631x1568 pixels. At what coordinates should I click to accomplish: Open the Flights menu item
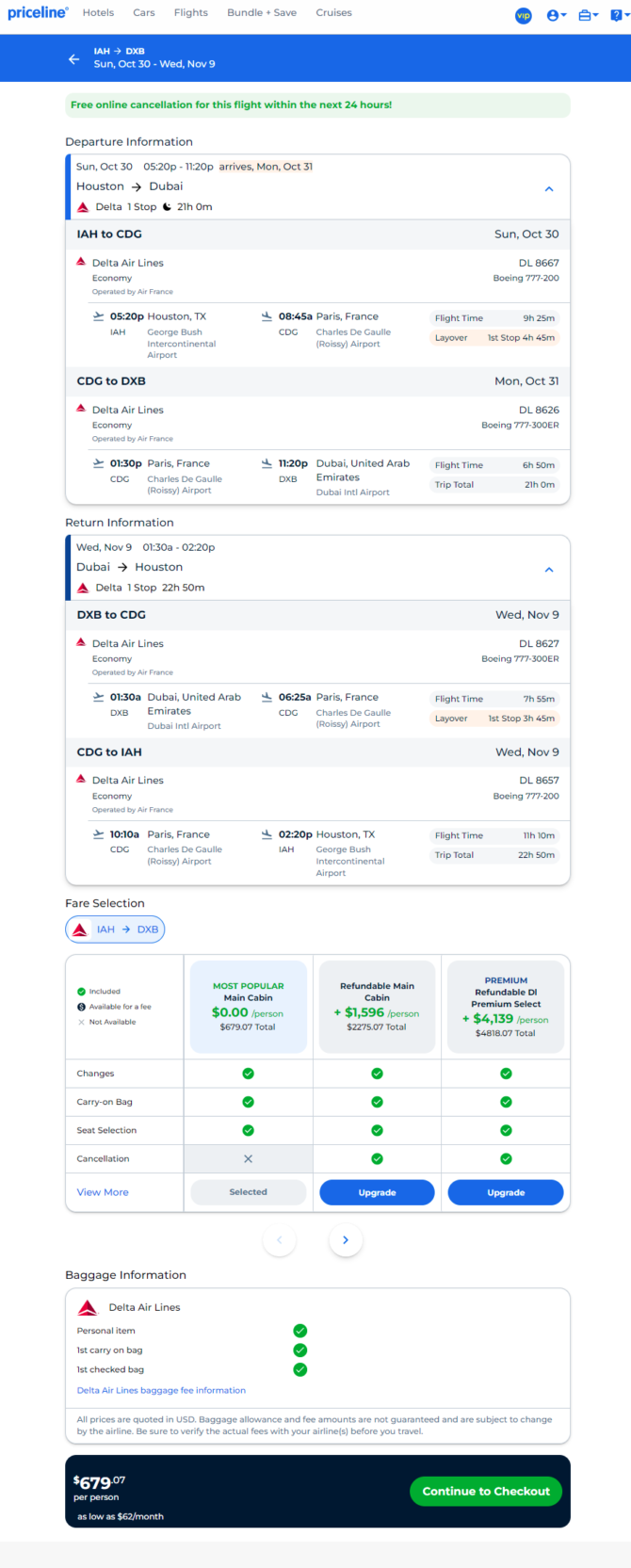[191, 13]
